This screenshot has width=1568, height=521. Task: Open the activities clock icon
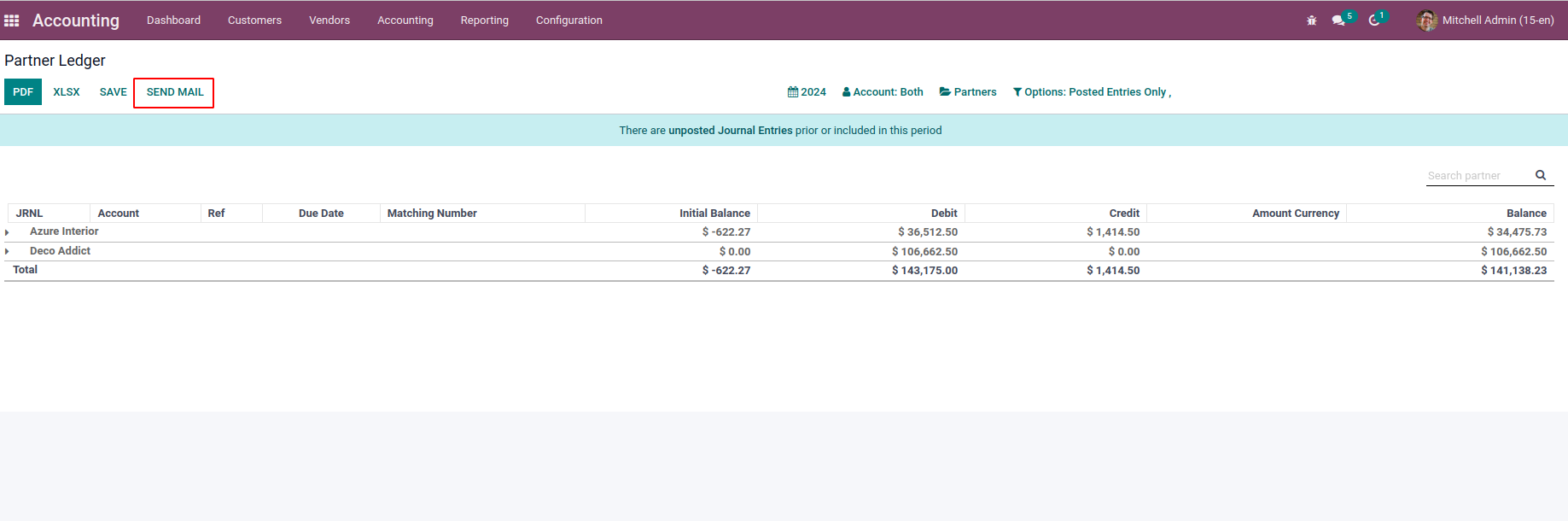coord(1374,20)
